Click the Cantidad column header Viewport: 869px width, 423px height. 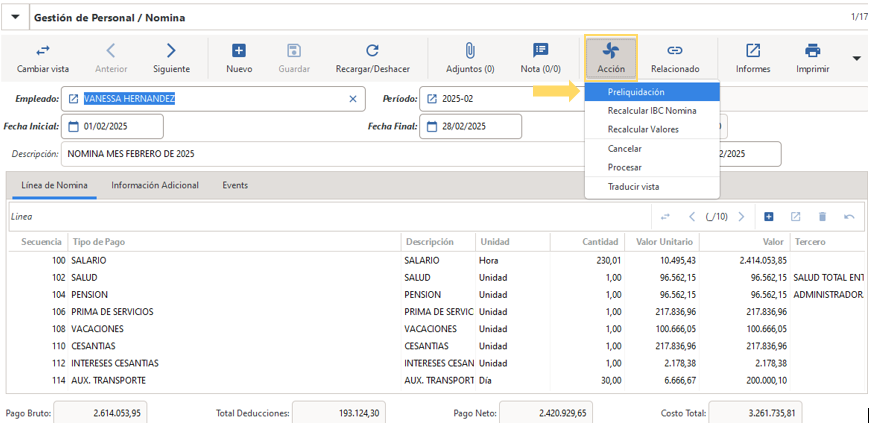tap(587, 242)
